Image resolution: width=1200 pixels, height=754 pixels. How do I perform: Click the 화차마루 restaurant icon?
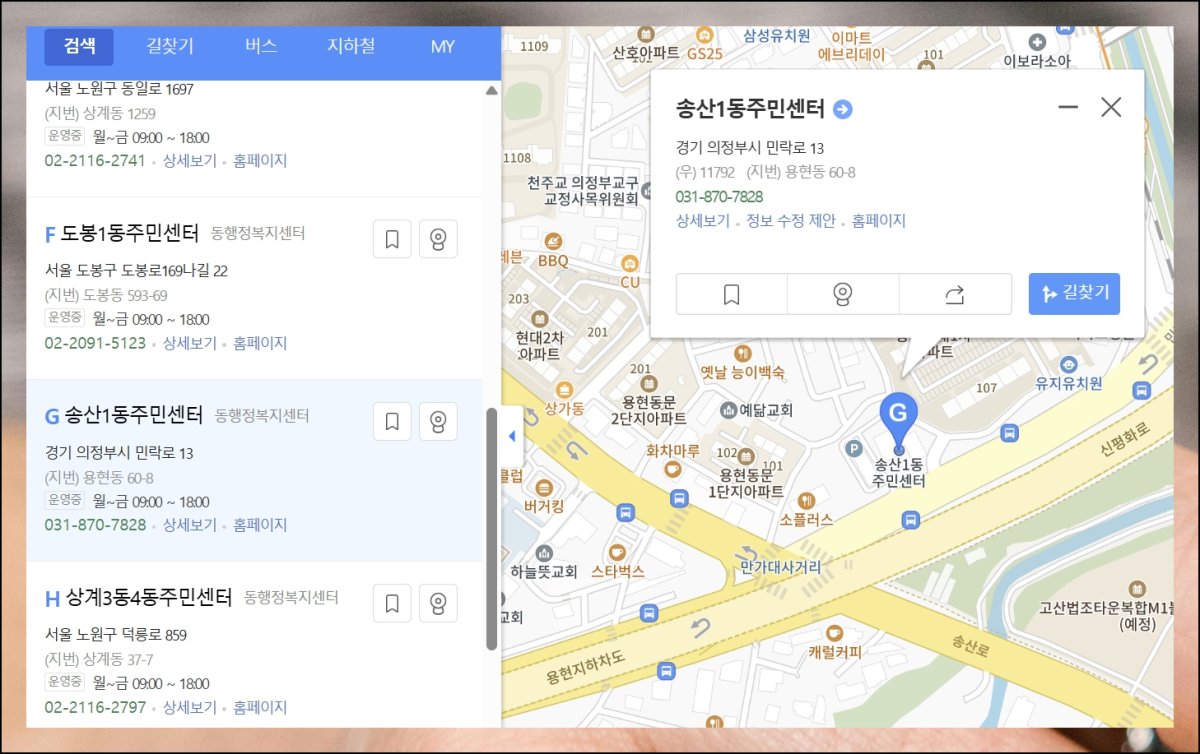[672, 468]
